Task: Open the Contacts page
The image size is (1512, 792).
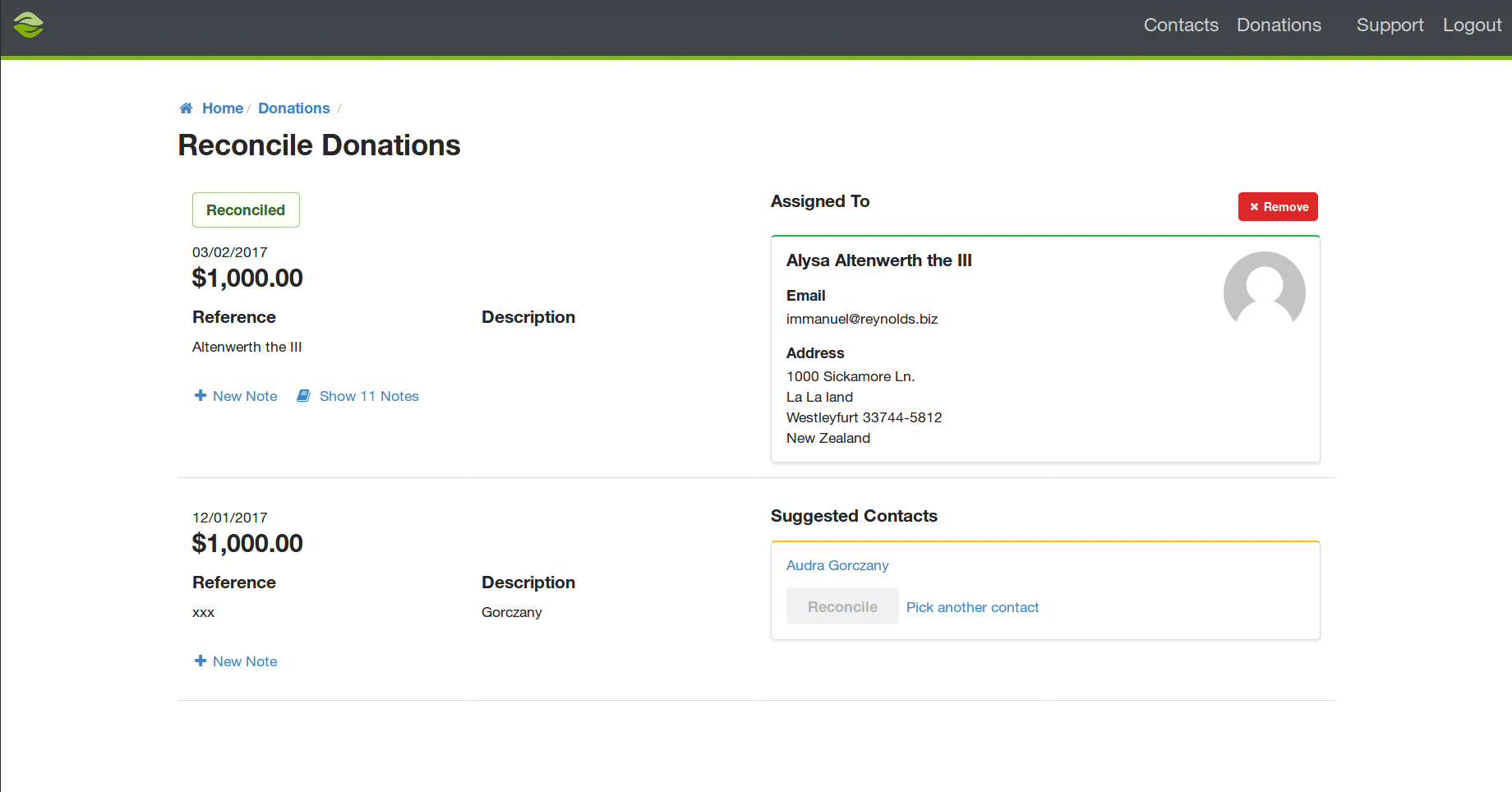Action: point(1181,25)
